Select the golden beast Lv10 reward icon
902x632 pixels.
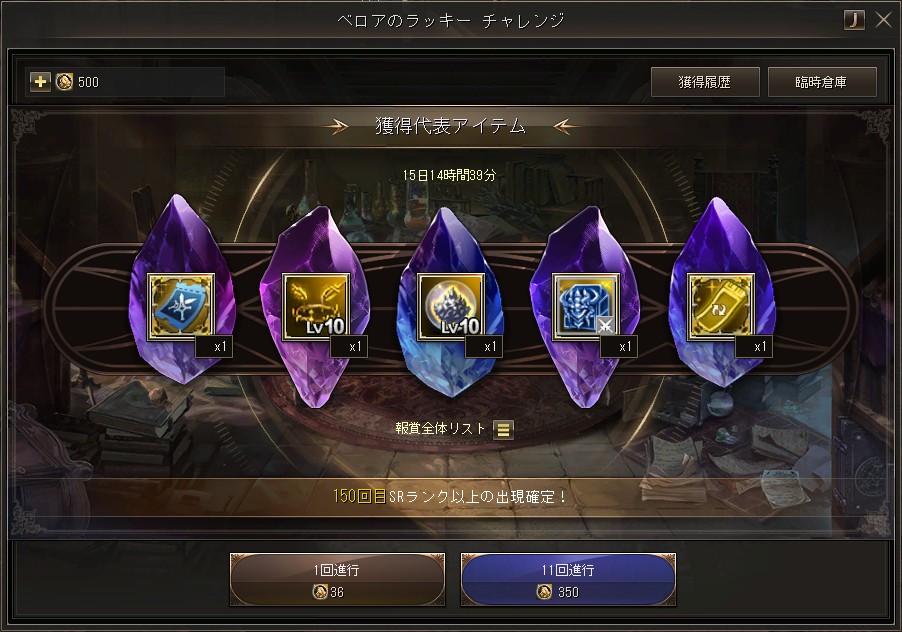pyautogui.click(x=316, y=307)
